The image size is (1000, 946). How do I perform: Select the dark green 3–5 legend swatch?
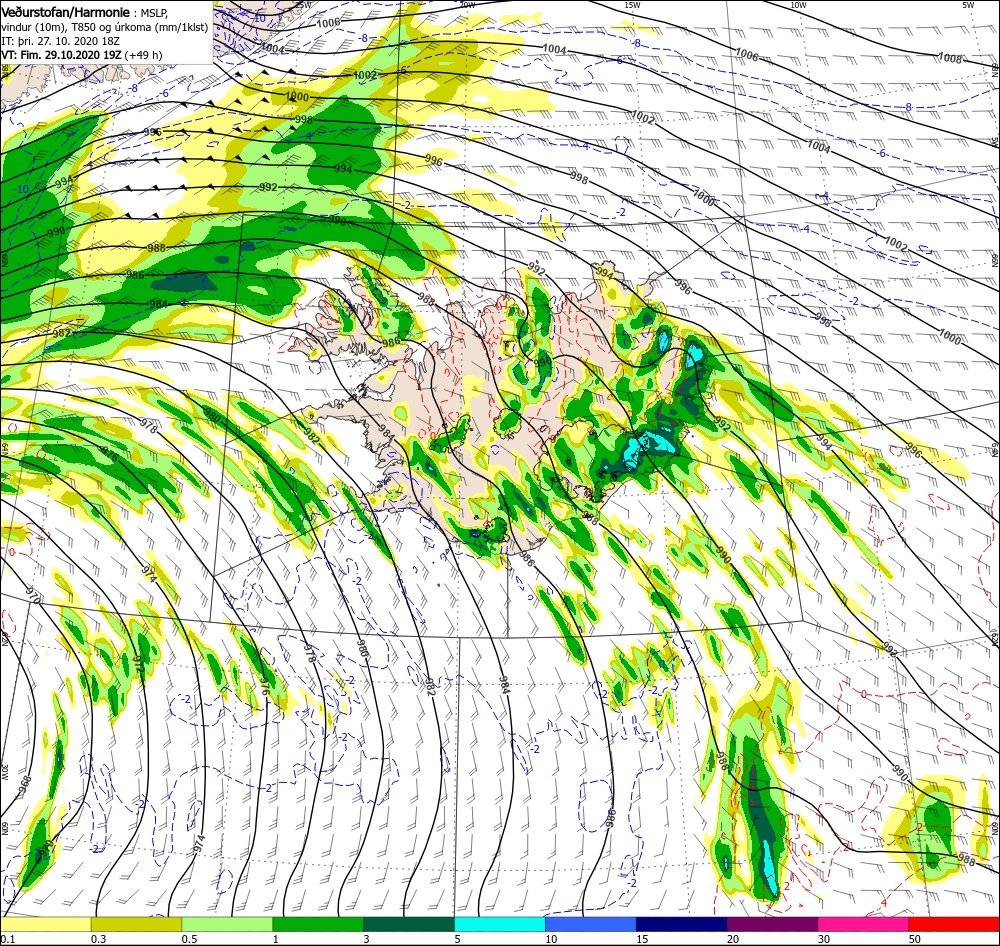pyautogui.click(x=409, y=924)
